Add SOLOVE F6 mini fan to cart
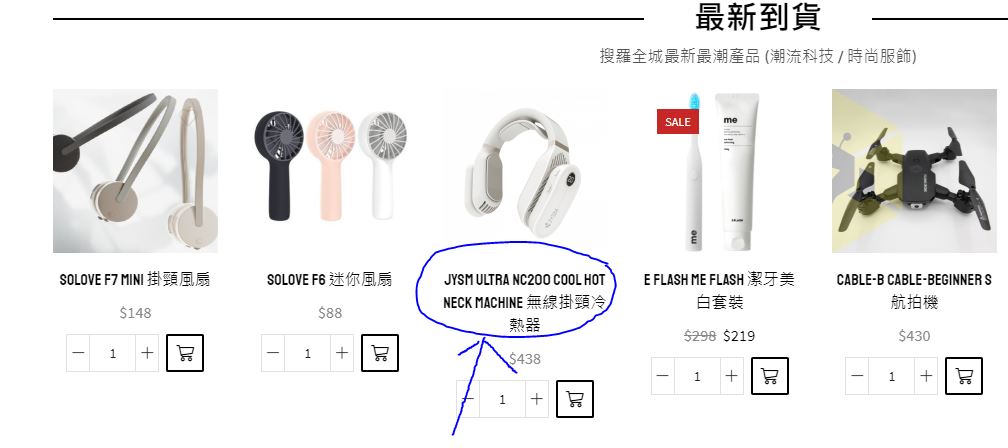Image resolution: width=1008 pixels, height=448 pixels. (x=379, y=353)
